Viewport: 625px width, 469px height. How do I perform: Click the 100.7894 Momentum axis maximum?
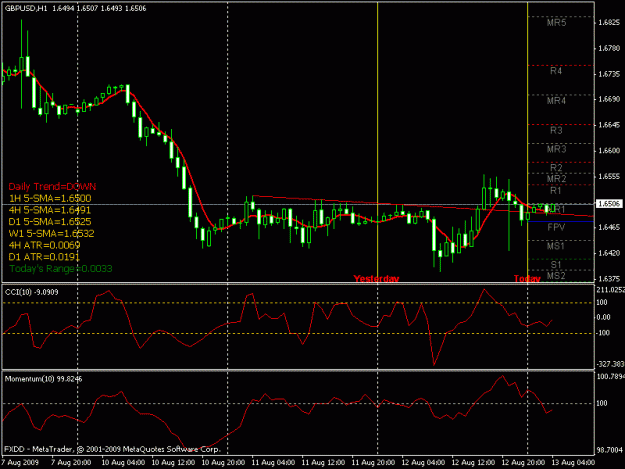[x=610, y=376]
